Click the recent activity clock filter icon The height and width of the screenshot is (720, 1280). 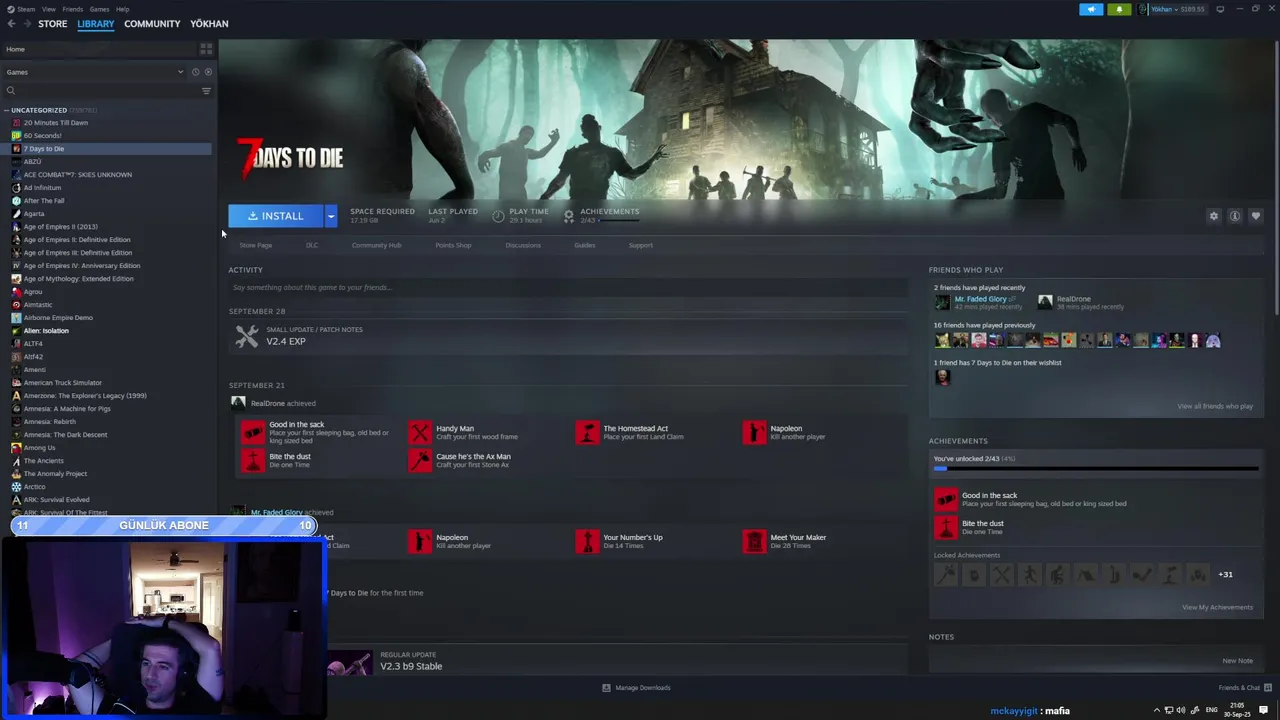click(x=195, y=72)
